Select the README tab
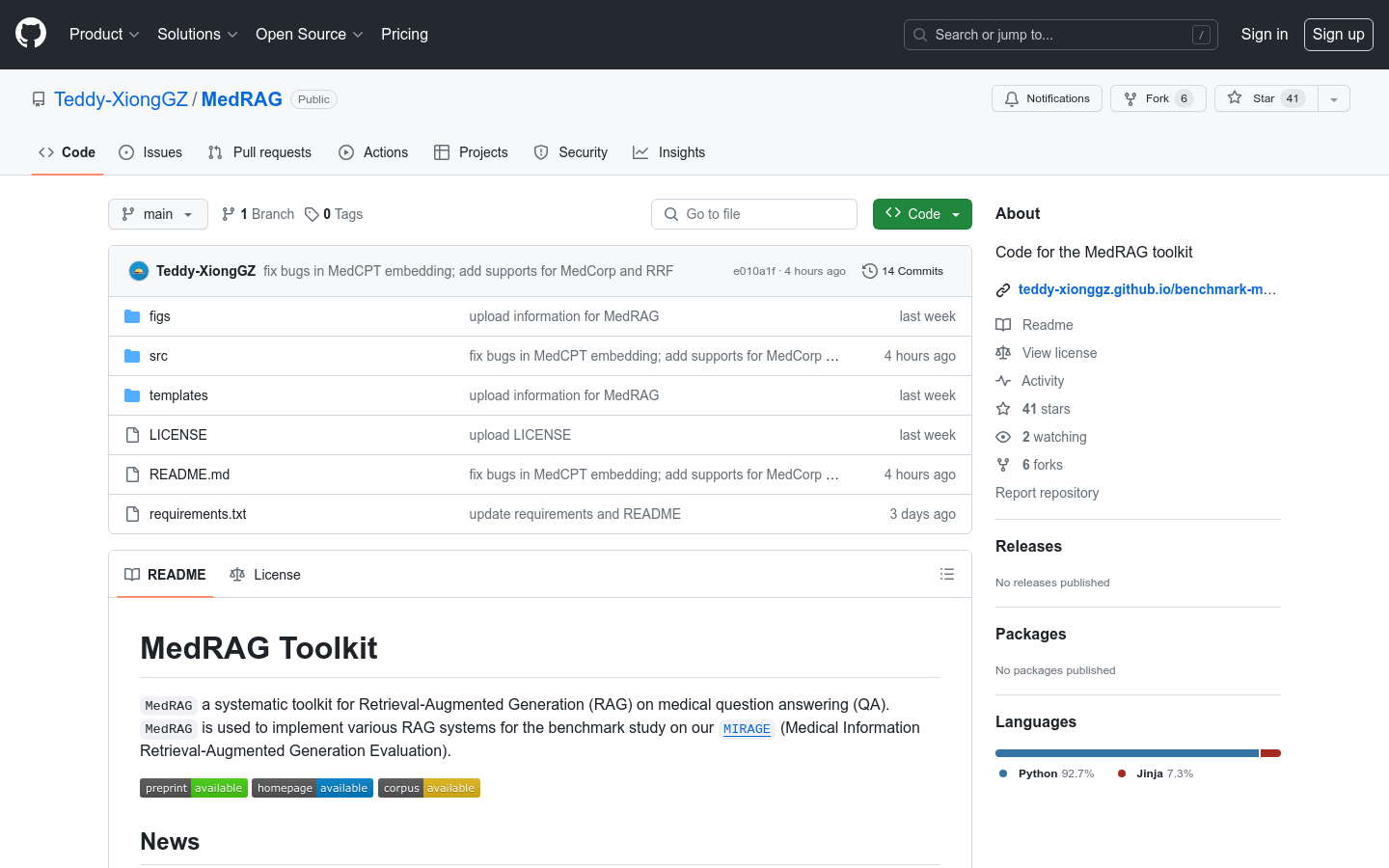Screen dimensions: 1389x868 [165, 575]
